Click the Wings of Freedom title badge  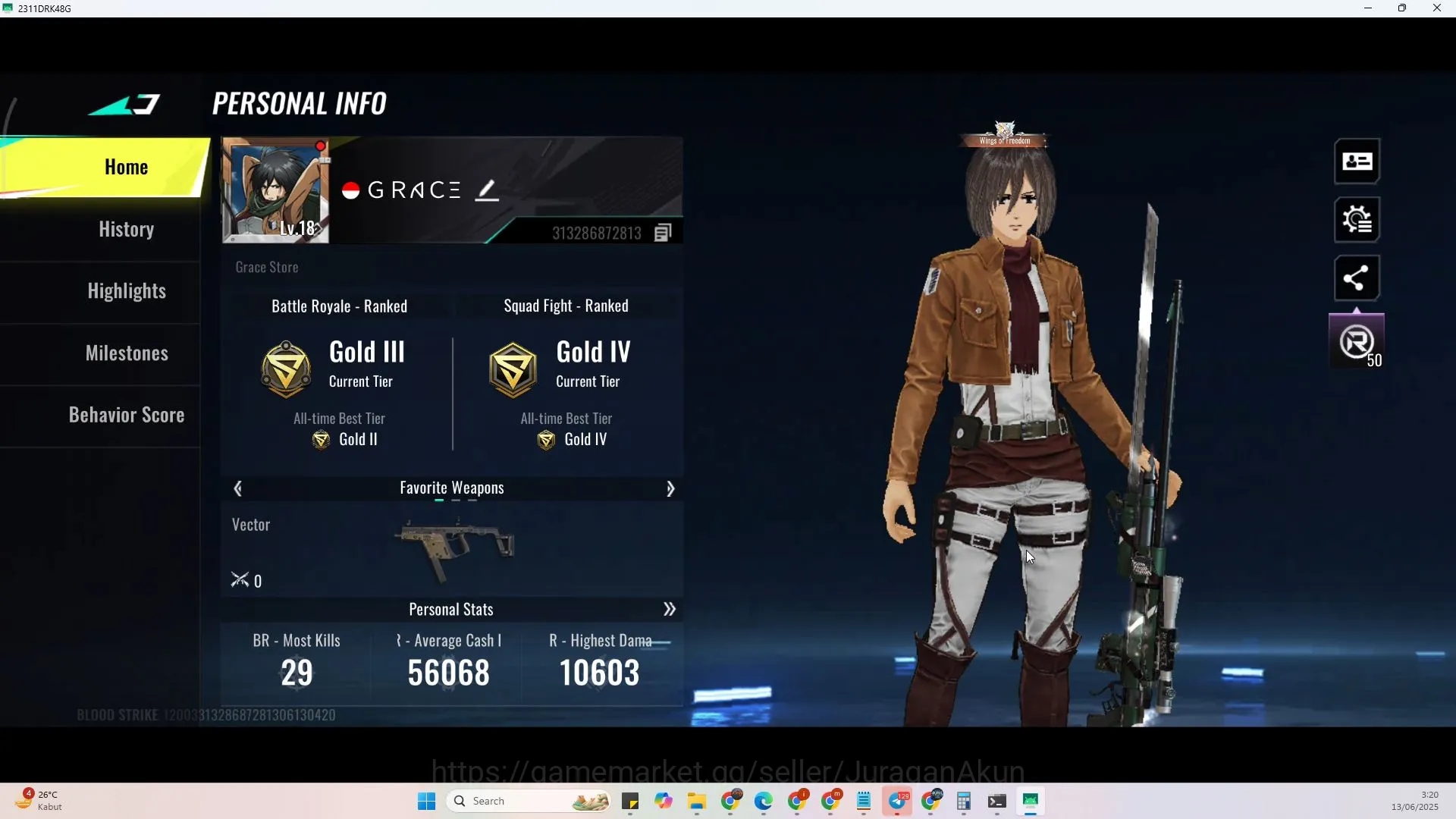[1004, 135]
